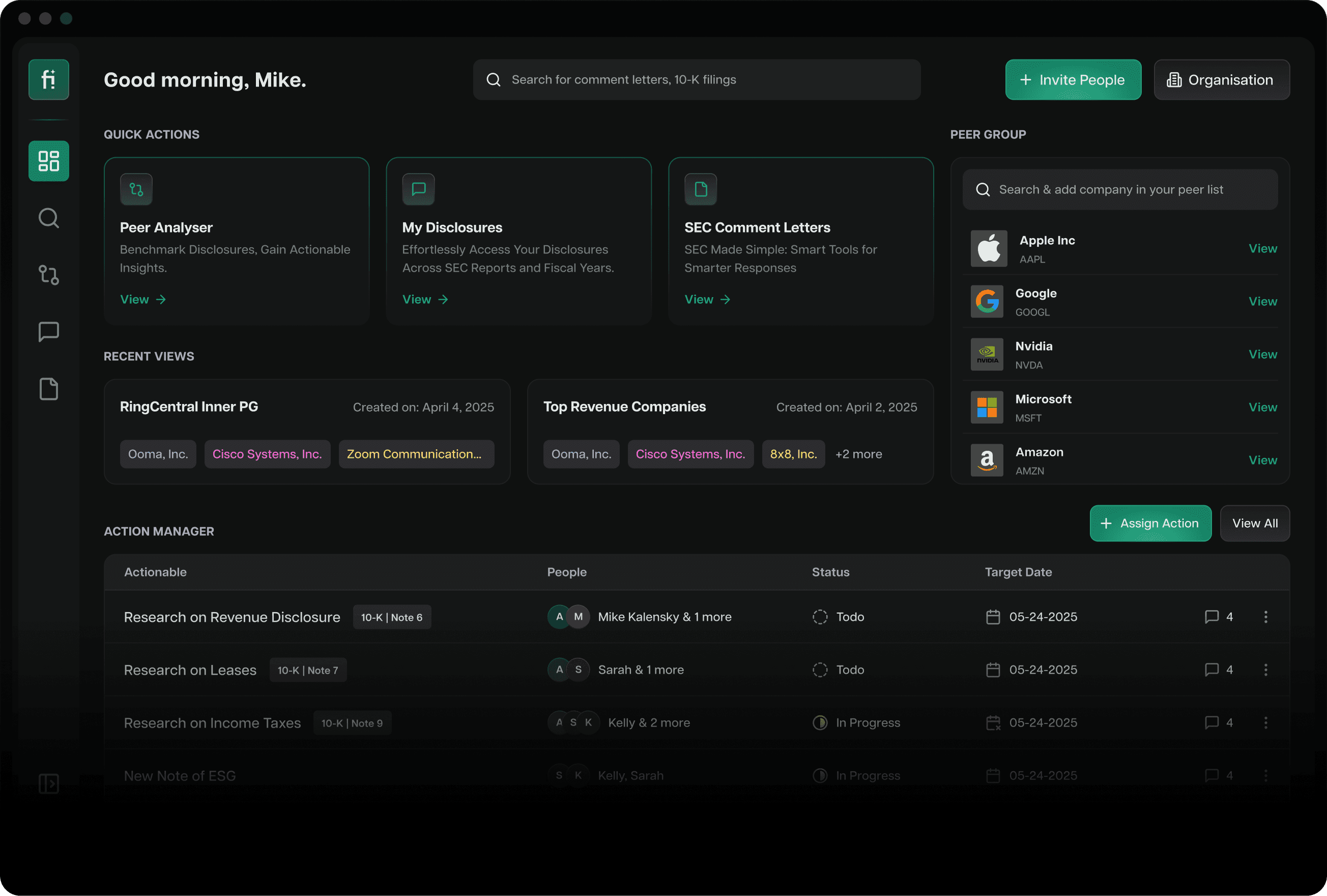Click the Assign Action button
This screenshot has width=1327, height=896.
[x=1150, y=523]
